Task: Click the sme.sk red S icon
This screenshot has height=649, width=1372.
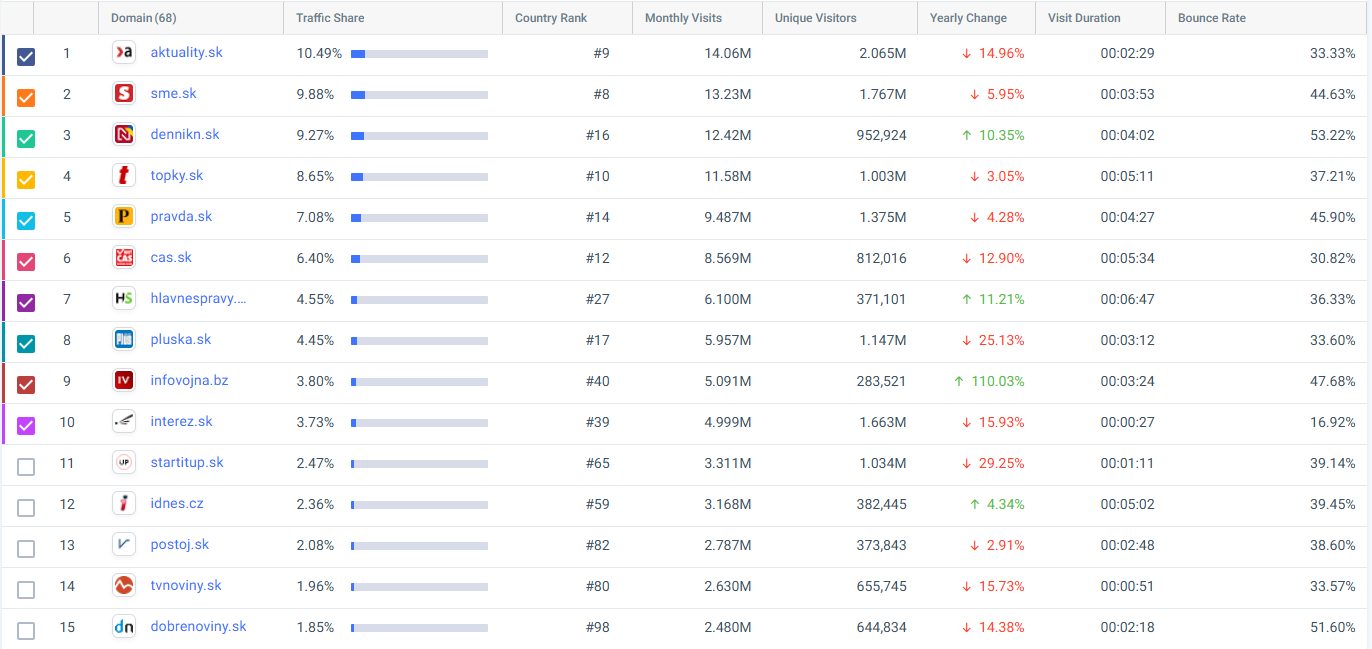Action: point(124,94)
